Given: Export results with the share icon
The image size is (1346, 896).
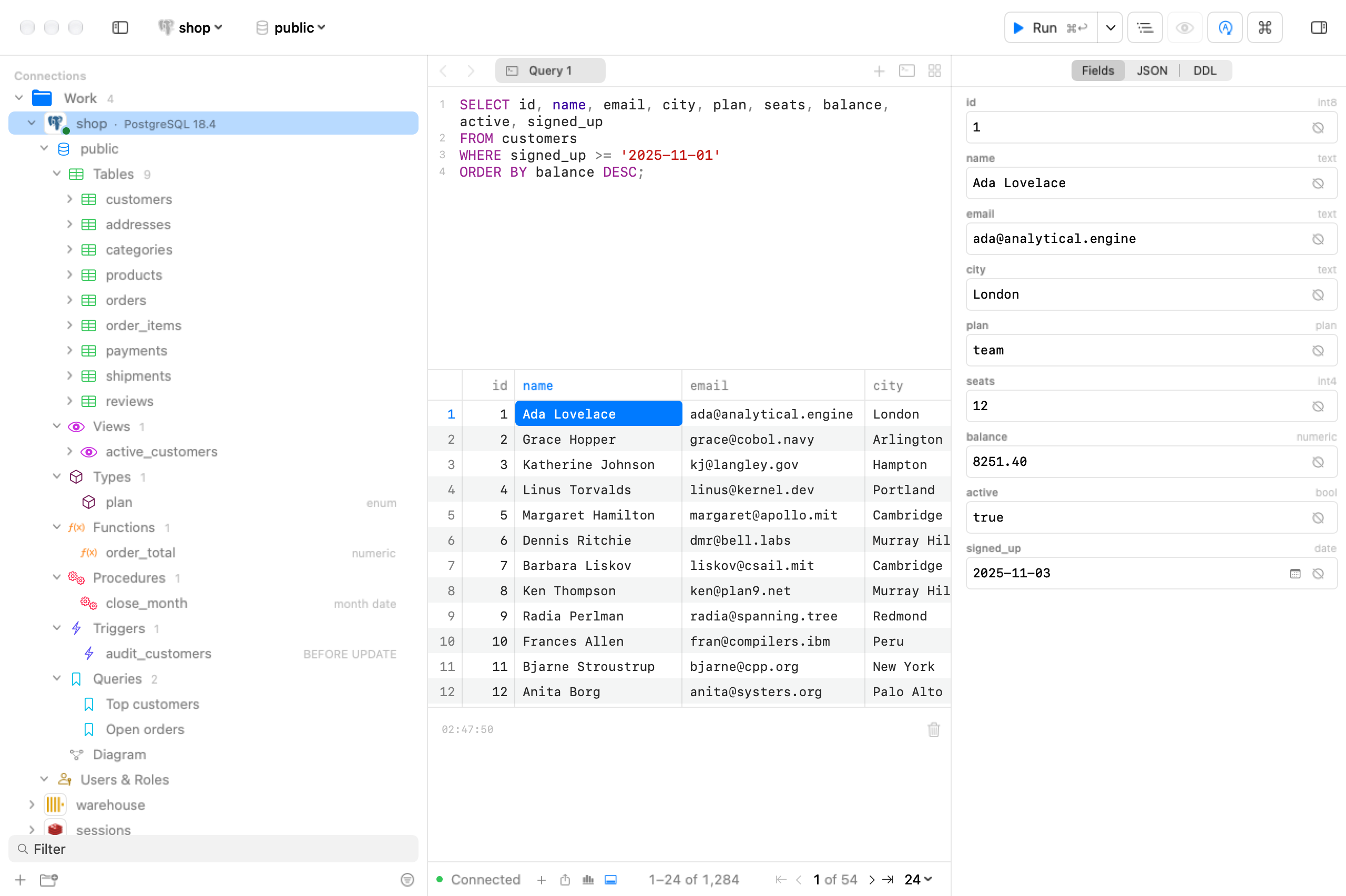Looking at the screenshot, I should point(565,879).
